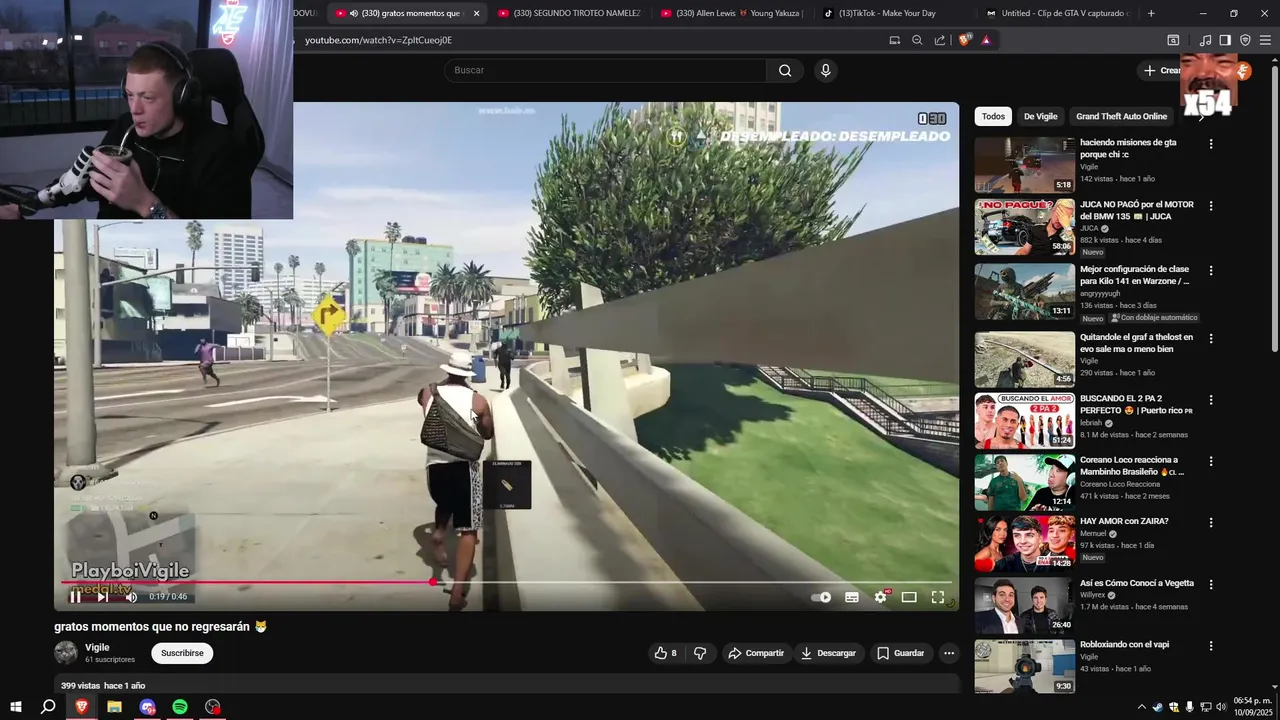Viewport: 1280px width, 720px height.
Task: Click the search magnifier button
Action: (785, 70)
